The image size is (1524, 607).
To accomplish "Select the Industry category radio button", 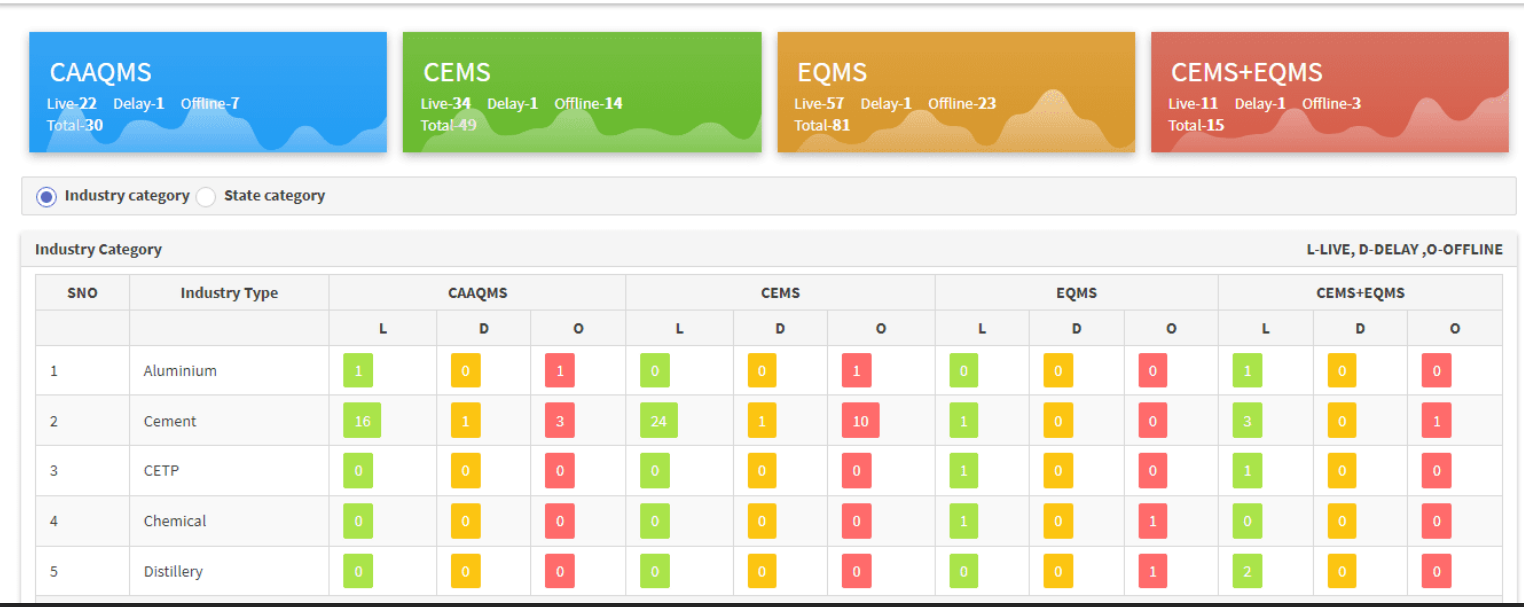I will click(46, 197).
